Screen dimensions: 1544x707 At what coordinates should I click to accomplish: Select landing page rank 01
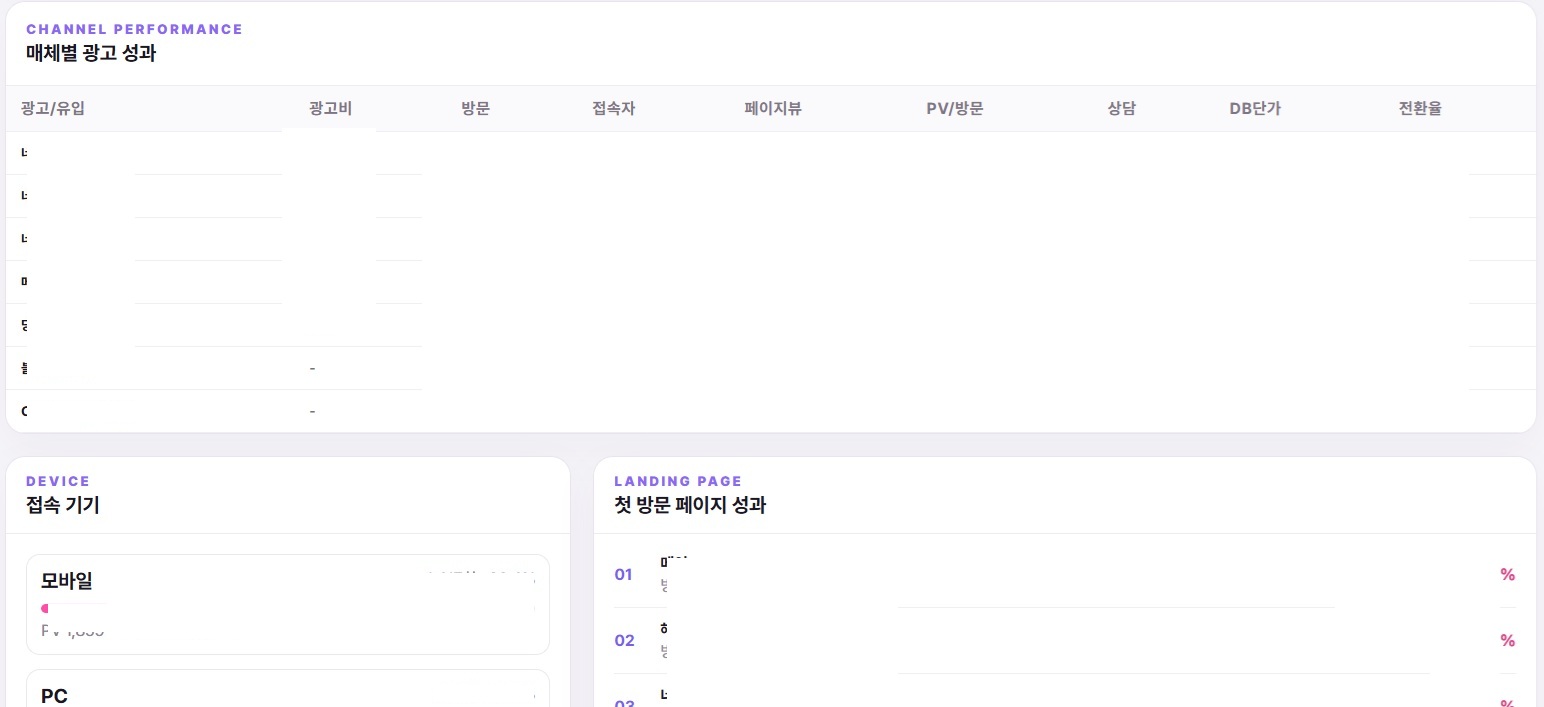623,575
